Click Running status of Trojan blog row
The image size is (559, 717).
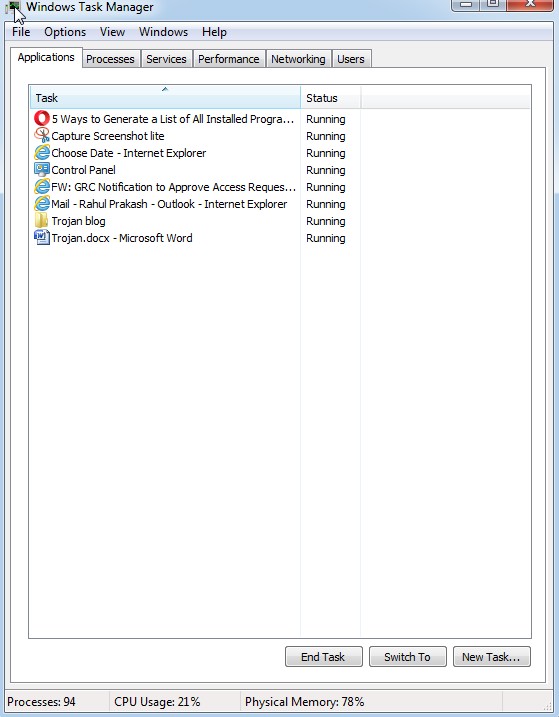coord(326,221)
